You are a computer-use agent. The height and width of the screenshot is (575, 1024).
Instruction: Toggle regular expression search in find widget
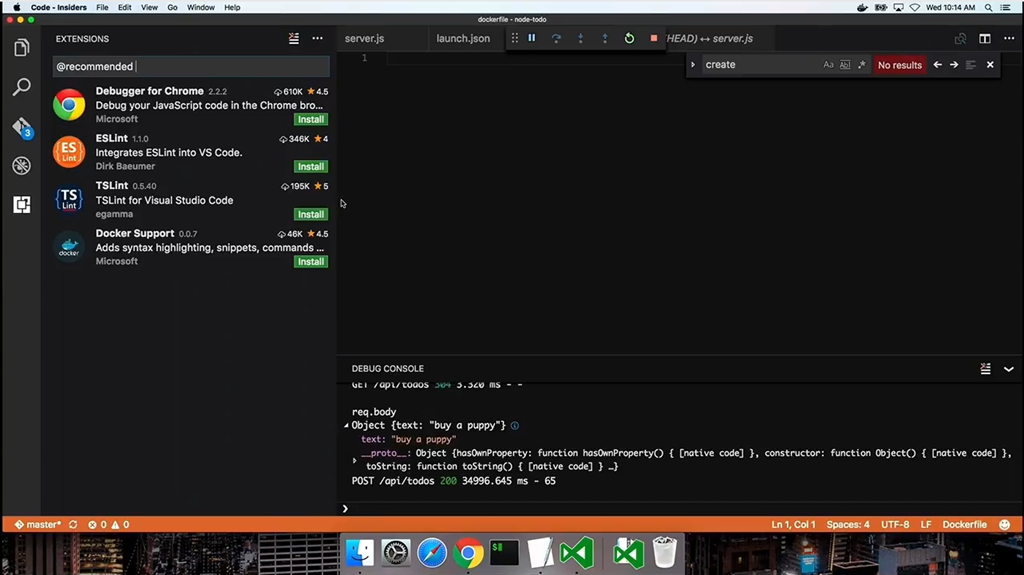pyautogui.click(x=862, y=65)
